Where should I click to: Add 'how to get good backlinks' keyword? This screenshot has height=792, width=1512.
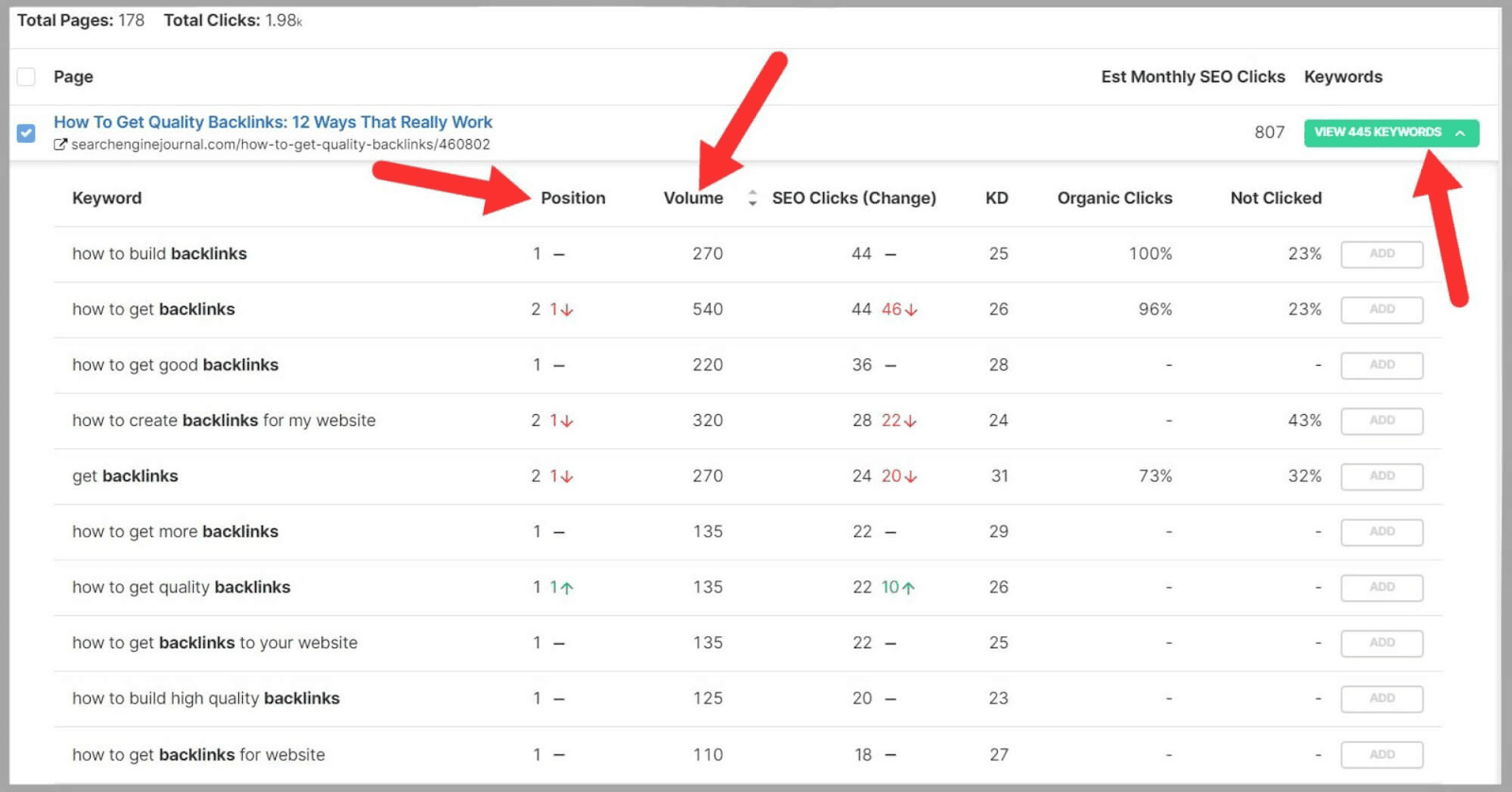point(1382,365)
